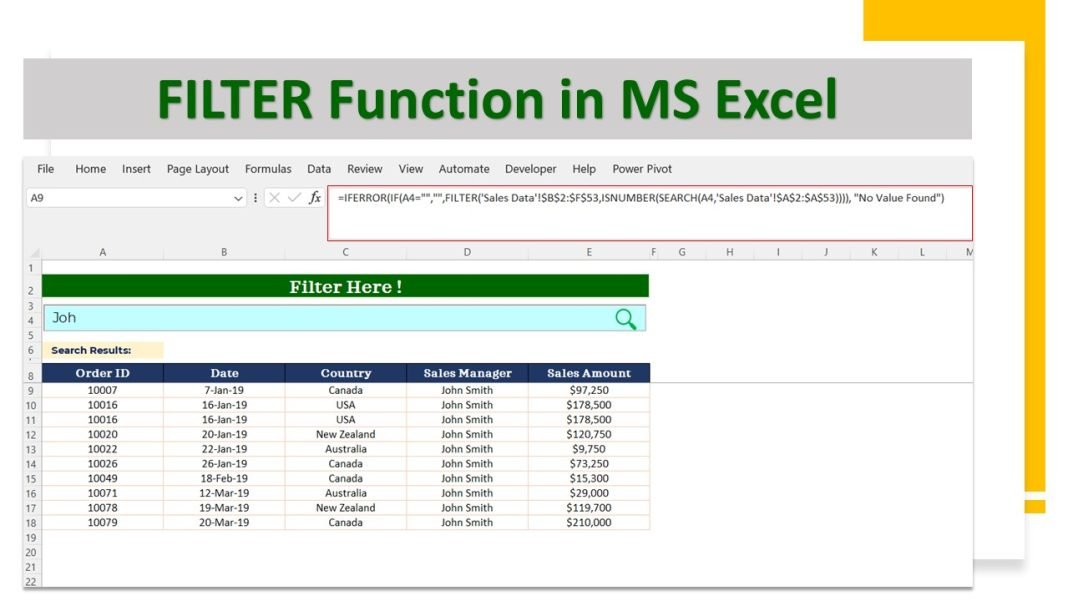The width and height of the screenshot is (1068, 601).
Task: Select the cell with order 10022
Action: pos(103,449)
